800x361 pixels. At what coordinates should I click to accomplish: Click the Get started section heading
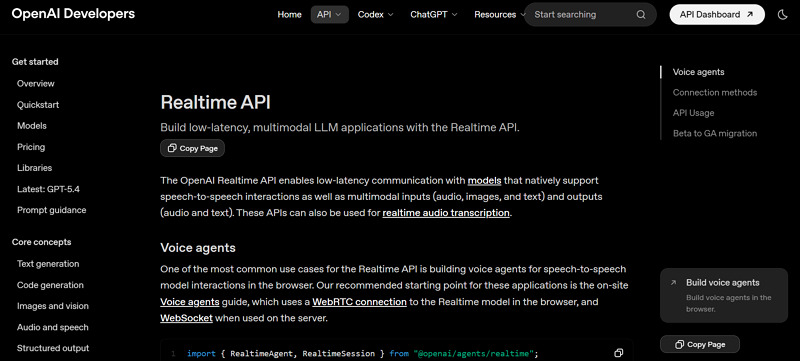[35, 62]
